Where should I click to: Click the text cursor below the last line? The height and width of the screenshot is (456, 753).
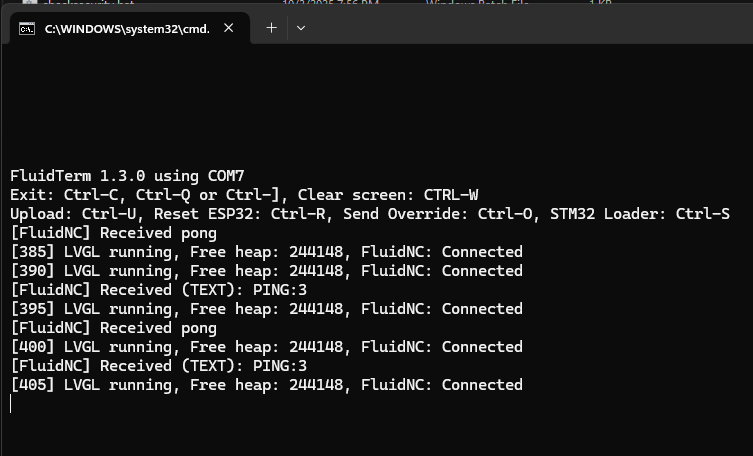[11, 404]
